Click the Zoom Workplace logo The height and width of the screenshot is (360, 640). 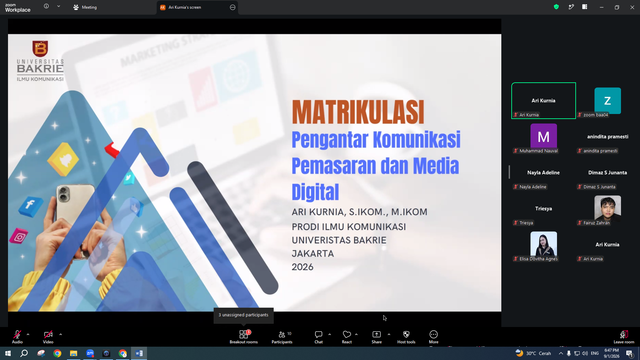pyautogui.click(x=18, y=7)
